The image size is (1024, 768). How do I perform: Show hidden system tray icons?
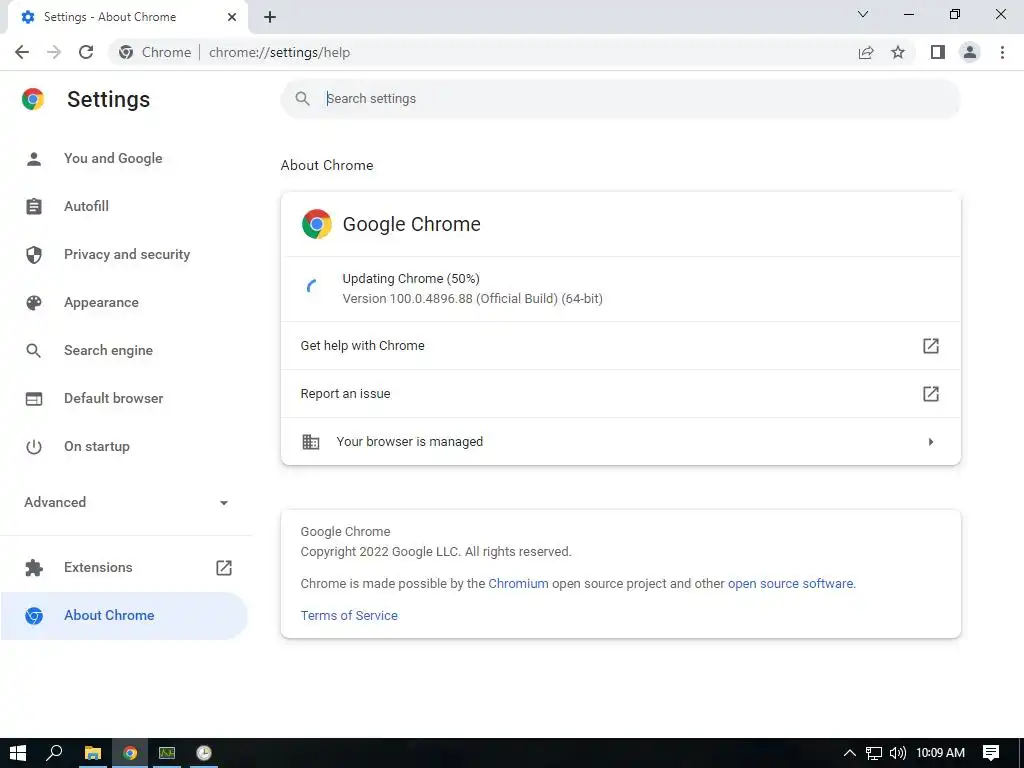pos(850,753)
